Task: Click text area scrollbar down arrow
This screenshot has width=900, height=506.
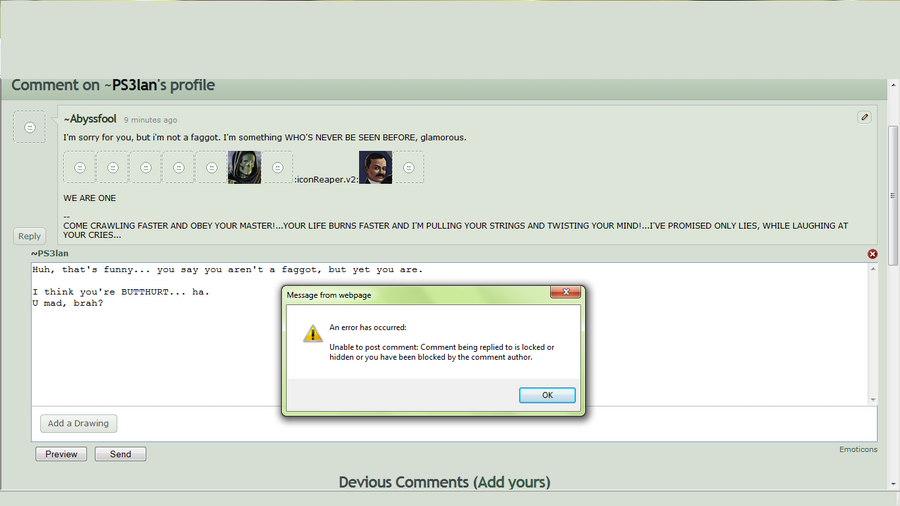Action: 873,399
